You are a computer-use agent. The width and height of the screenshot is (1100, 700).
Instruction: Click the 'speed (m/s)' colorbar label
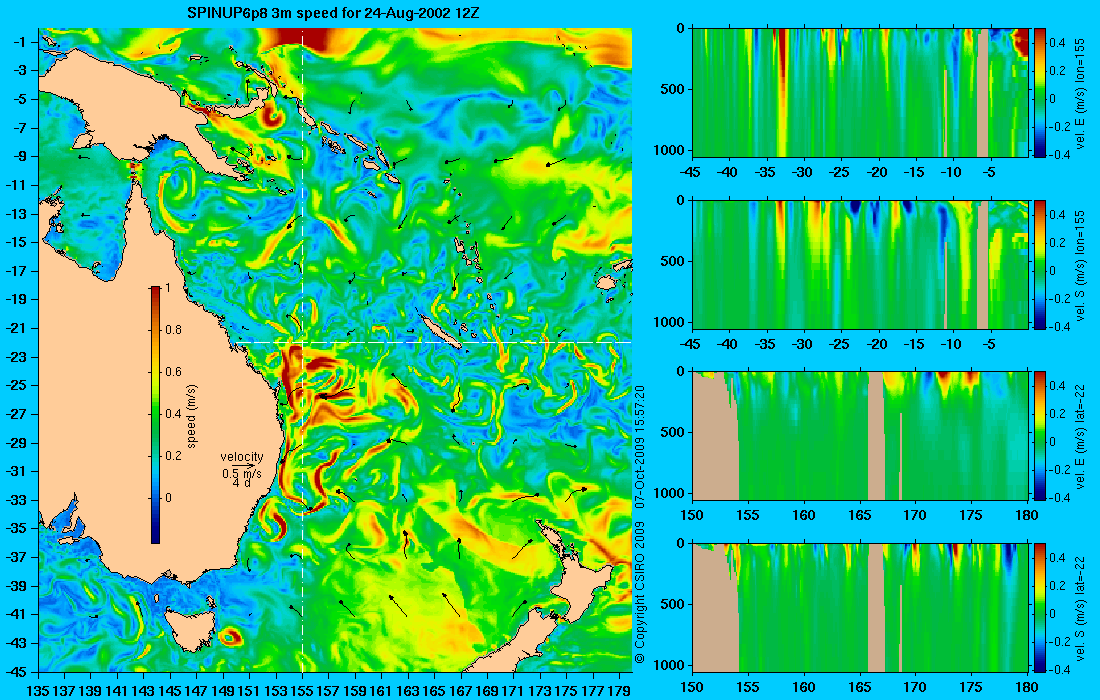[x=192, y=416]
